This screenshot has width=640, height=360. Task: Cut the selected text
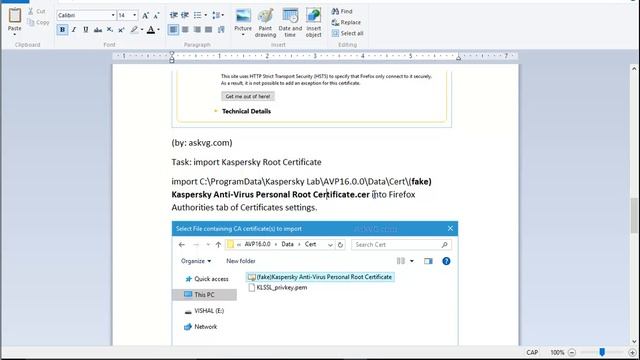[37, 11]
